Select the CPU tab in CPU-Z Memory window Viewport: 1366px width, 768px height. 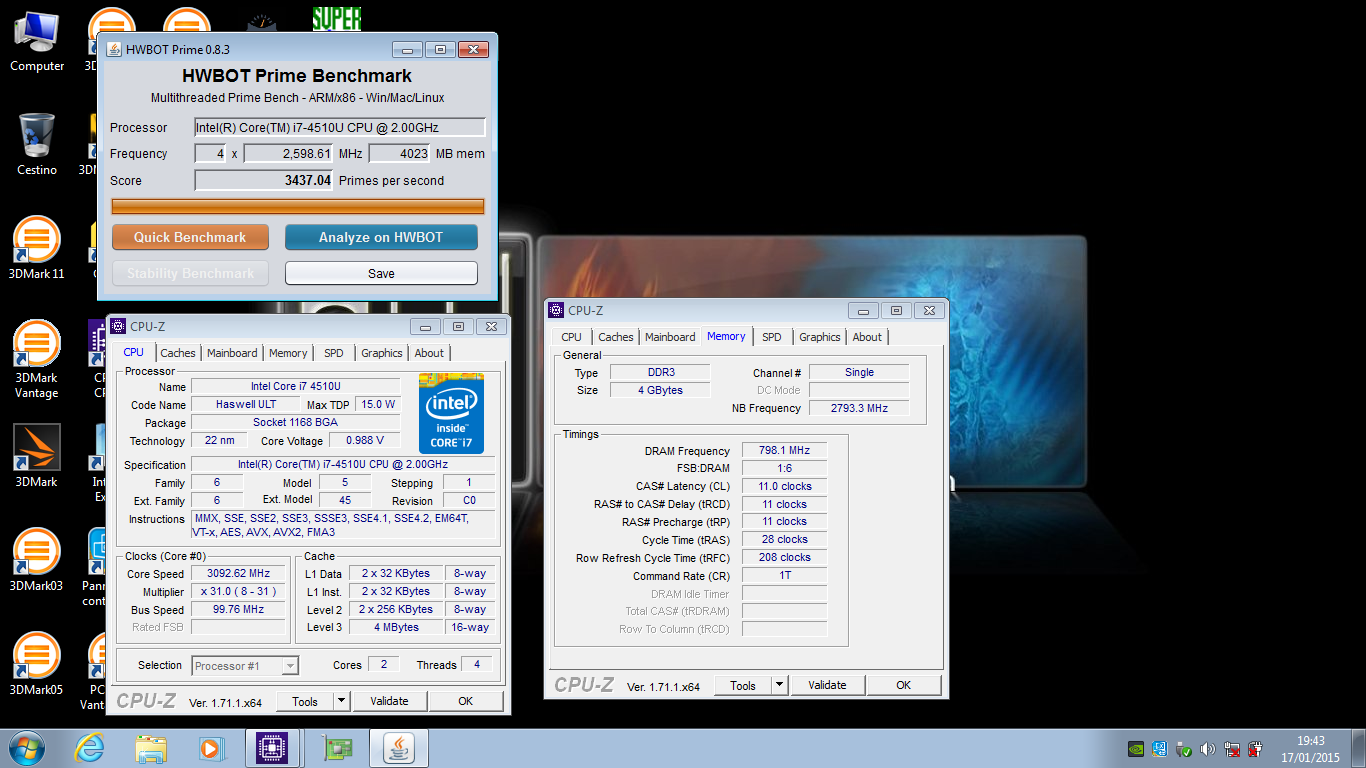tap(571, 337)
